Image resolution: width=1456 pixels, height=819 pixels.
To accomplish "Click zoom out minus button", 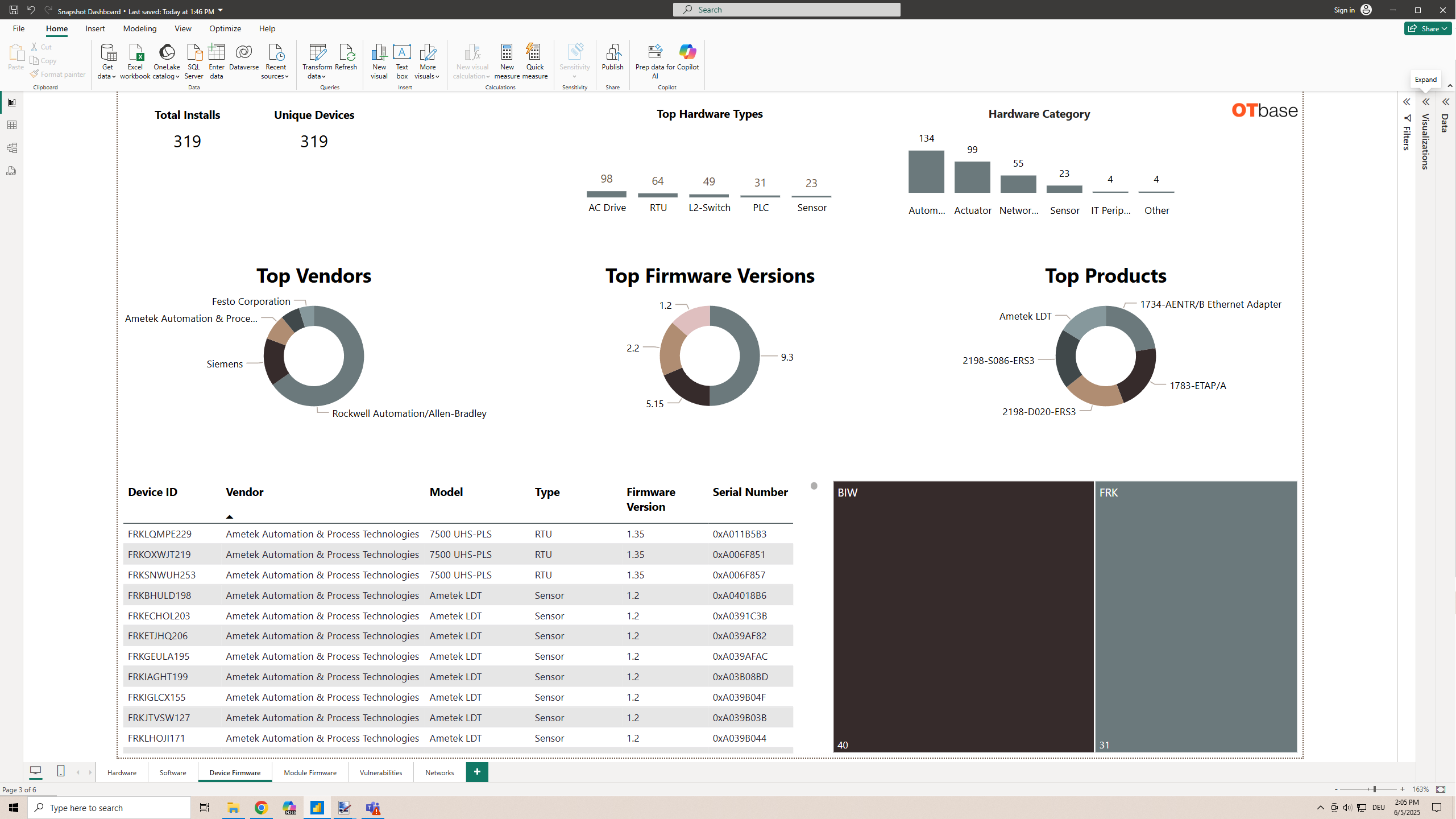I will pyautogui.click(x=1336, y=789).
